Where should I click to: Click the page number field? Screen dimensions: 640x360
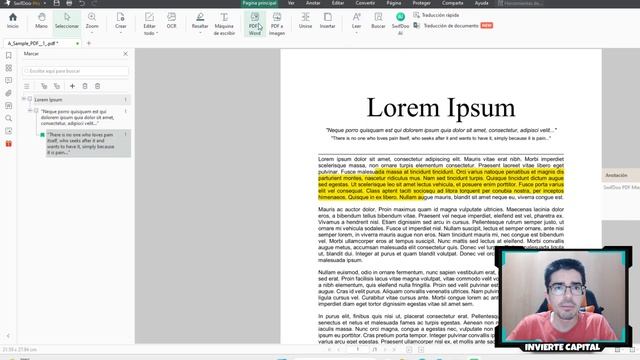358,349
